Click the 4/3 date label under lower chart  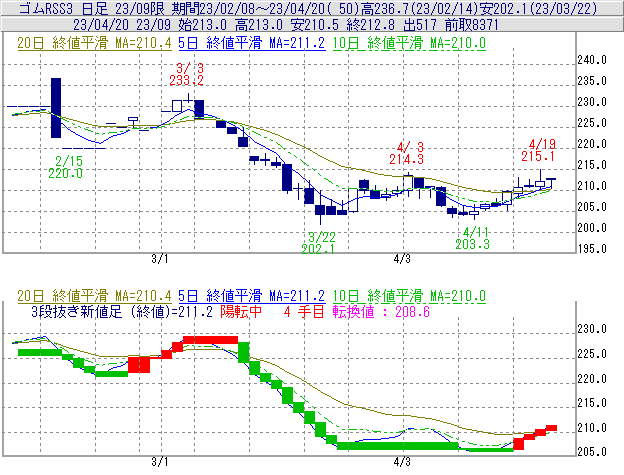402,462
